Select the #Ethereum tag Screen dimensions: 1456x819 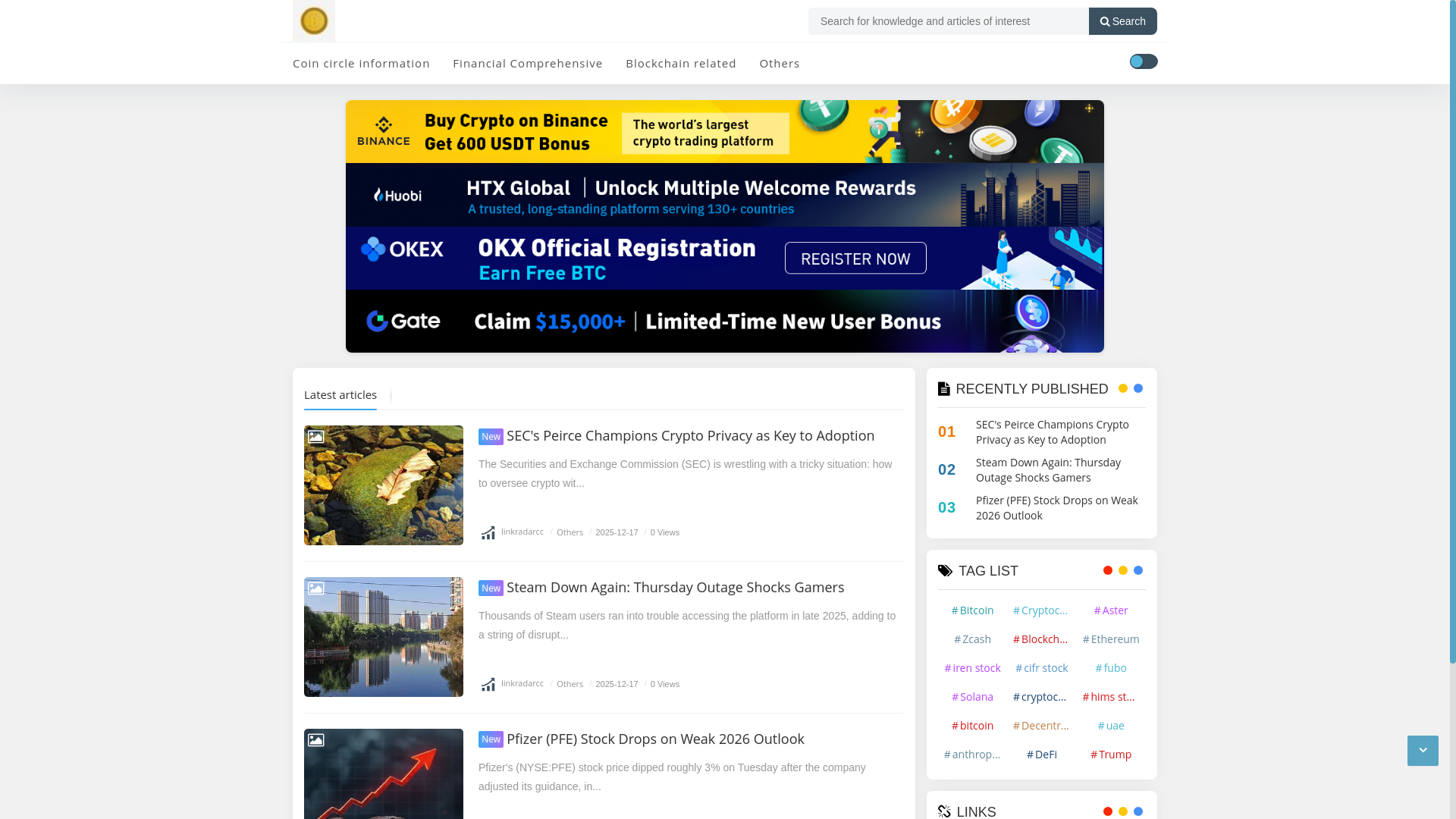pos(1111,639)
